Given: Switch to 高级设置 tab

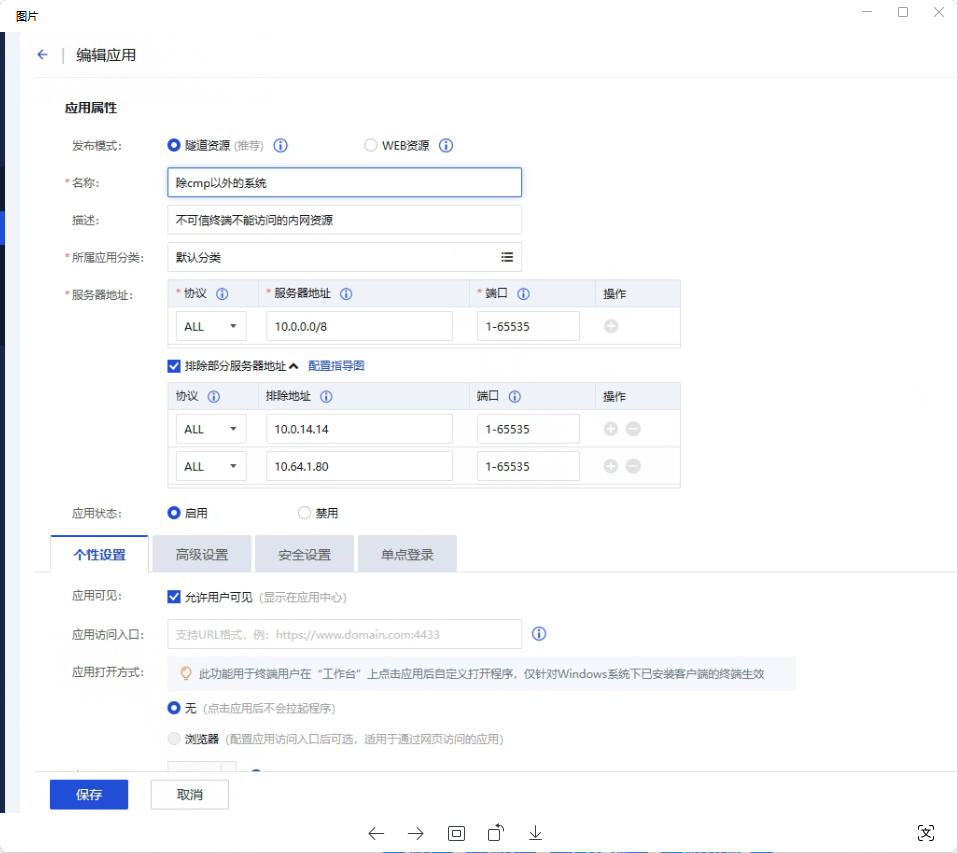Looking at the screenshot, I should click(x=201, y=554).
